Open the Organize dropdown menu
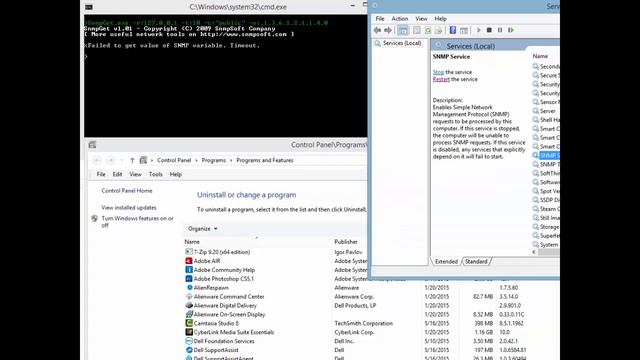The height and width of the screenshot is (360, 640). pyautogui.click(x=202, y=229)
